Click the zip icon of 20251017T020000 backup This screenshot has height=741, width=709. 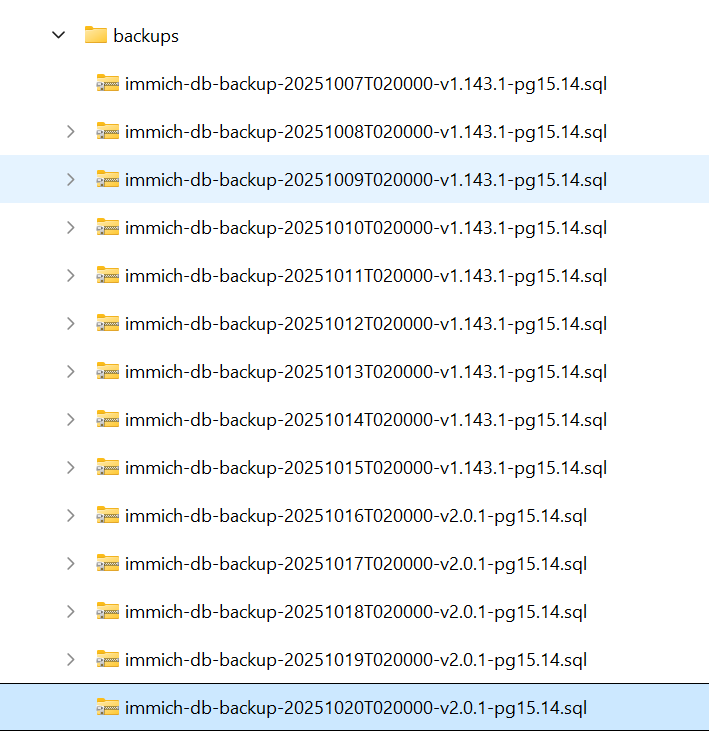(x=108, y=563)
